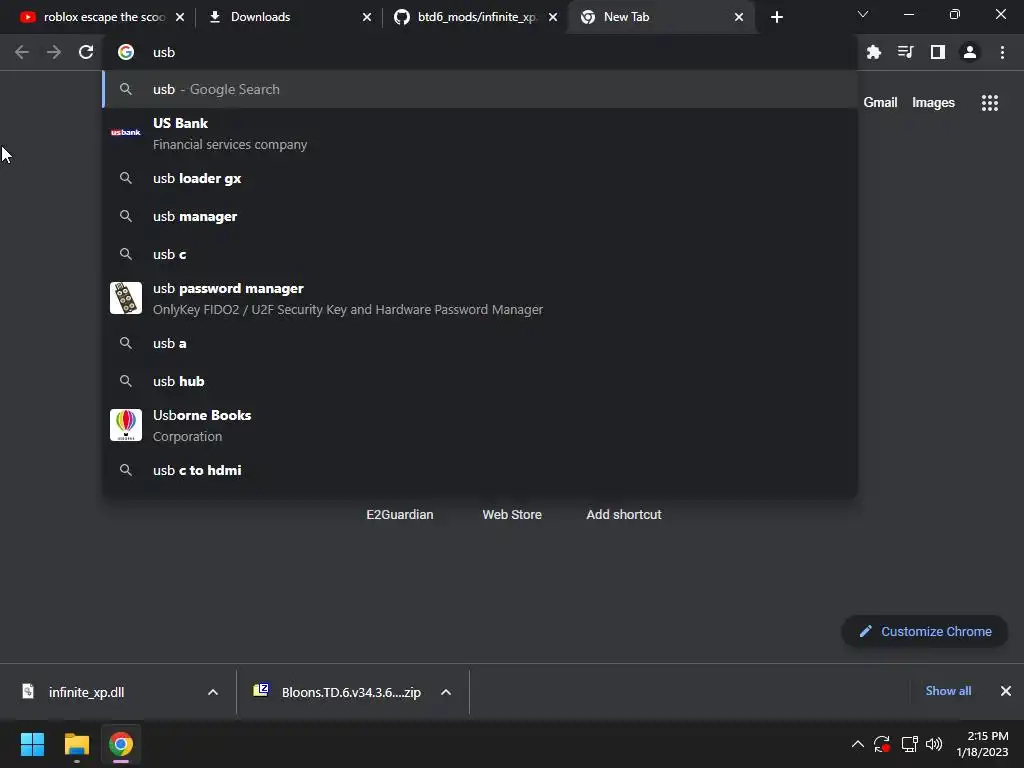
Task: Open the clock showing 2:15 PM
Action: (x=982, y=744)
